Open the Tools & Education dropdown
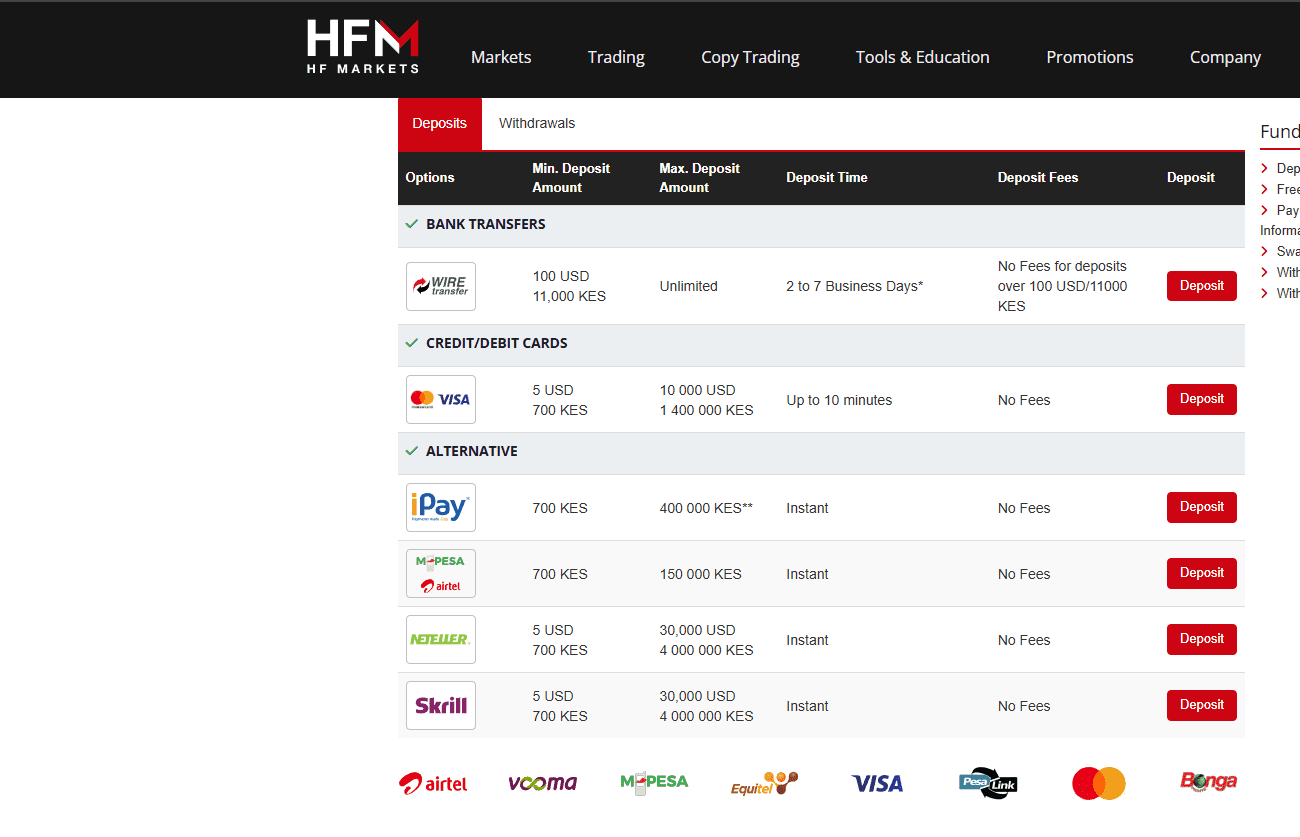This screenshot has height=837, width=1300. [922, 57]
